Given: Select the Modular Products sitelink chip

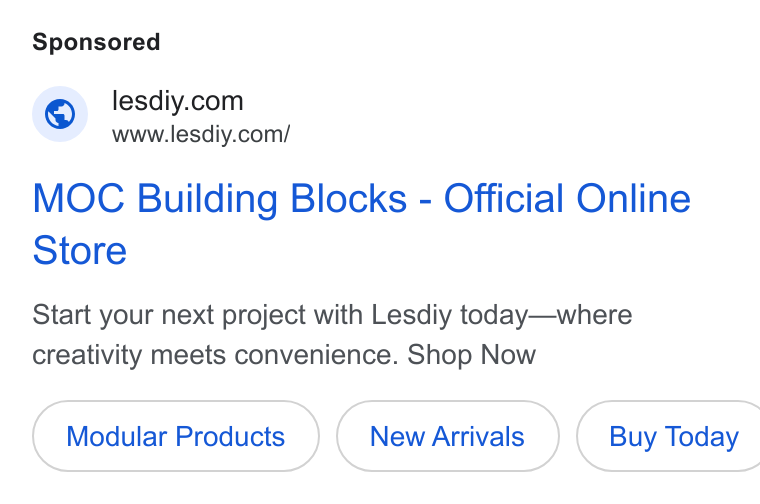Looking at the screenshot, I should [175, 436].
